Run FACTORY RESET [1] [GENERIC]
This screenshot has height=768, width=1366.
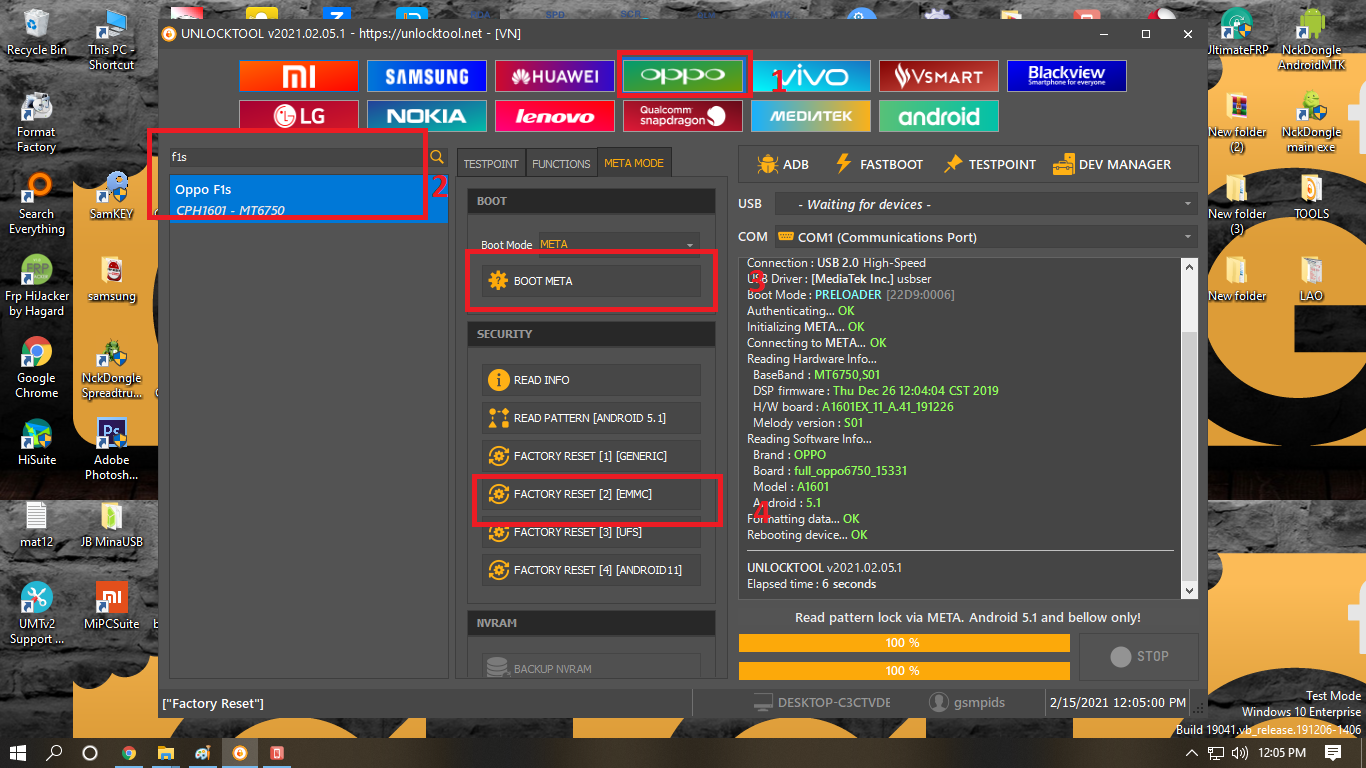pyautogui.click(x=591, y=456)
